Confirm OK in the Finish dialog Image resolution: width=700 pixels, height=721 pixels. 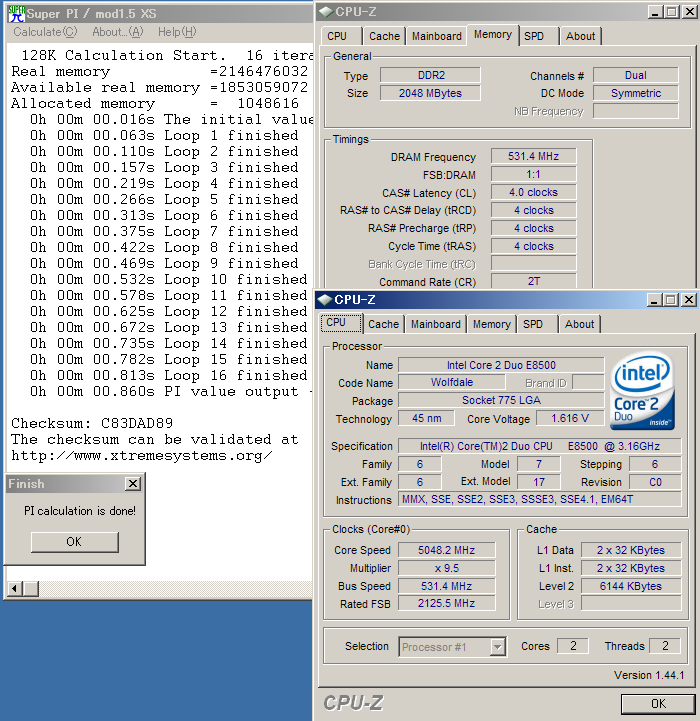click(75, 542)
